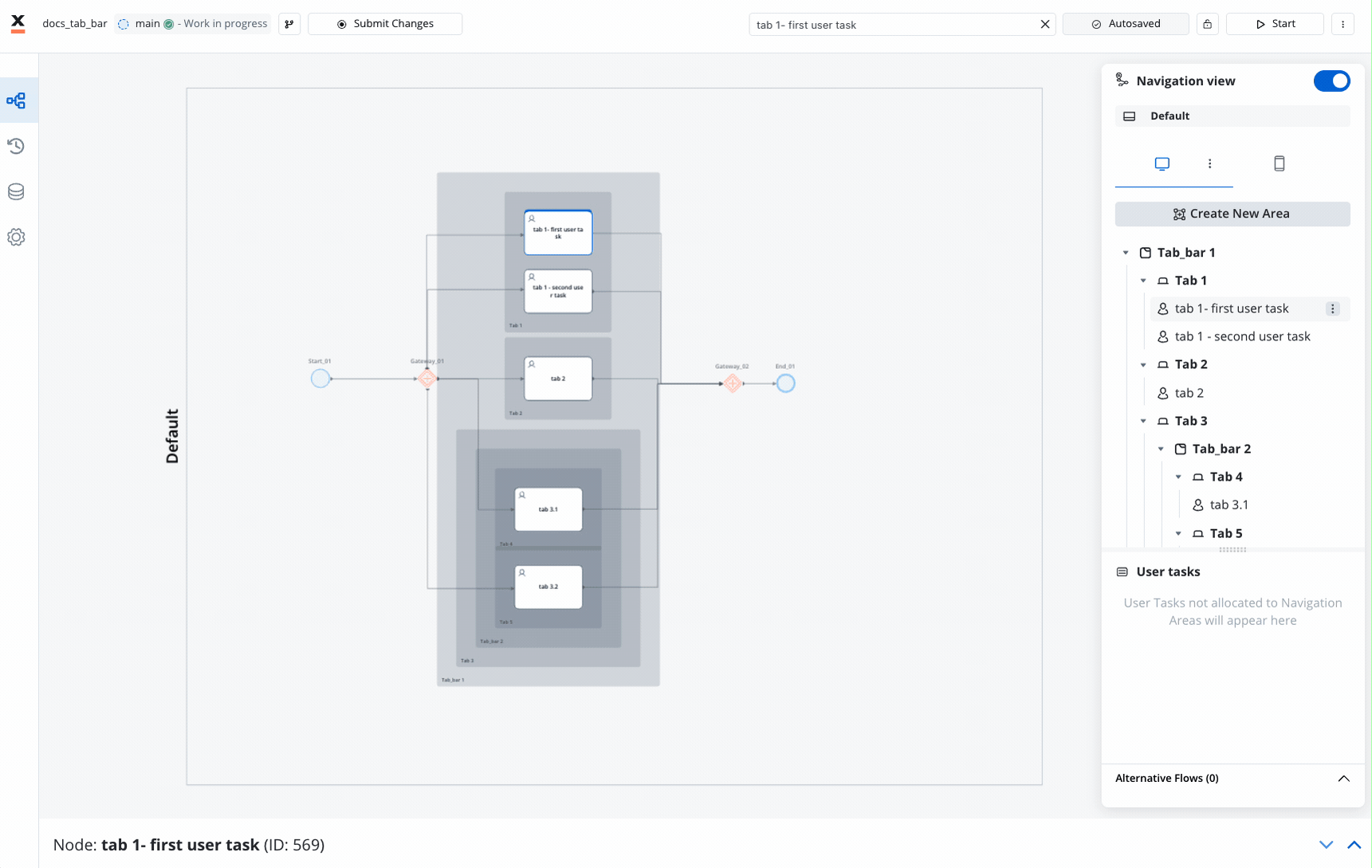Select 'tab 1- first user task' tree item
Viewport: 1372px width, 868px height.
point(1232,308)
